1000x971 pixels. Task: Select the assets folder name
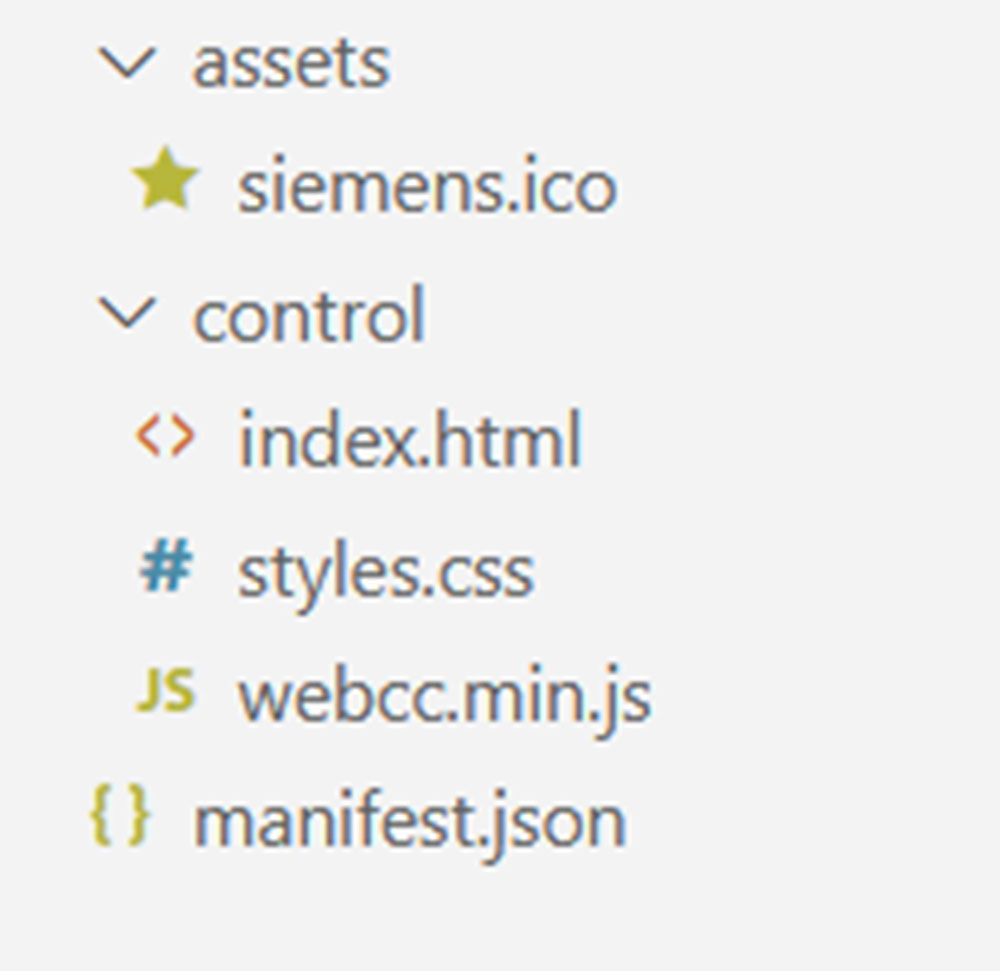point(290,64)
